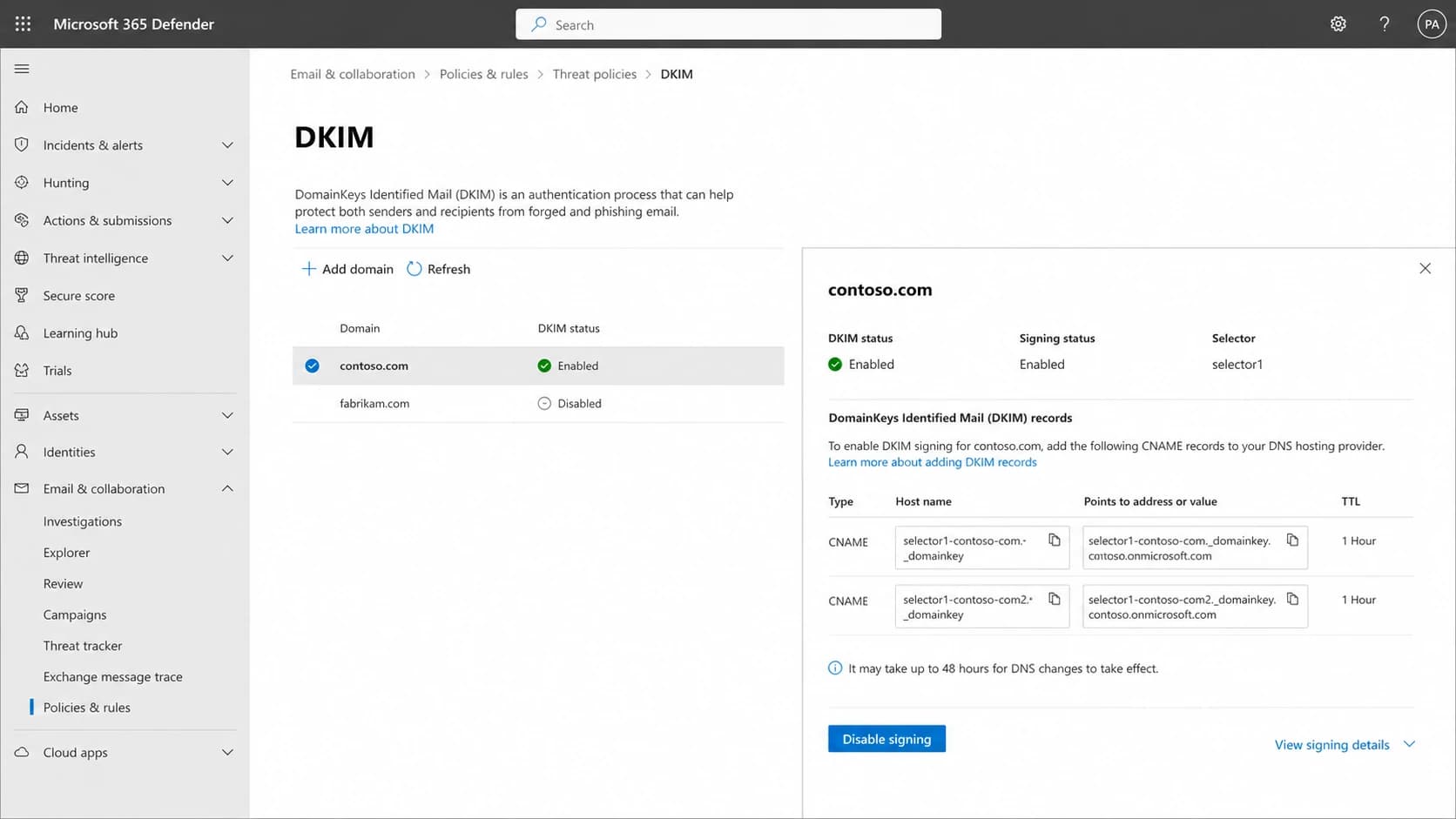Expand the Cloud apps chevron
This screenshot has height=819, width=1456.
(227, 752)
